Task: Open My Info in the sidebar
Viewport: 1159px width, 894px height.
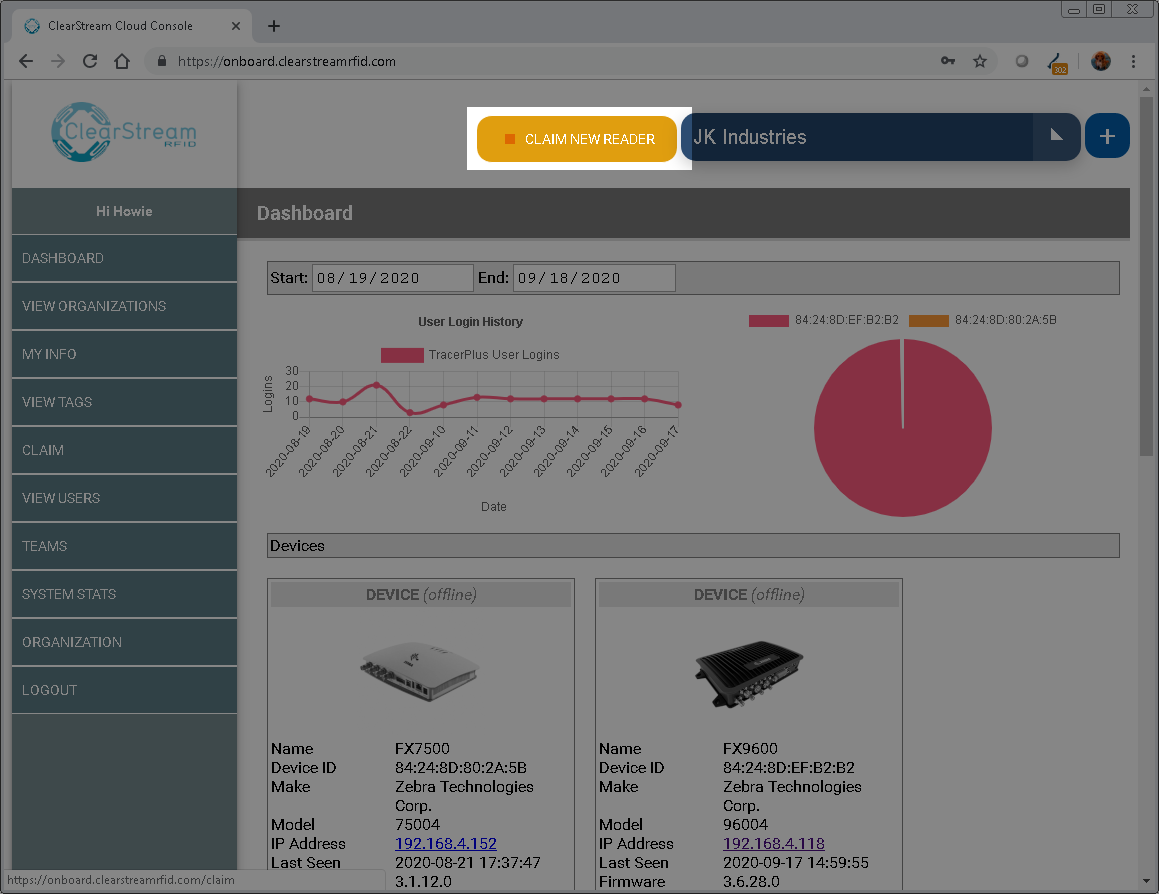Action: click(x=124, y=354)
